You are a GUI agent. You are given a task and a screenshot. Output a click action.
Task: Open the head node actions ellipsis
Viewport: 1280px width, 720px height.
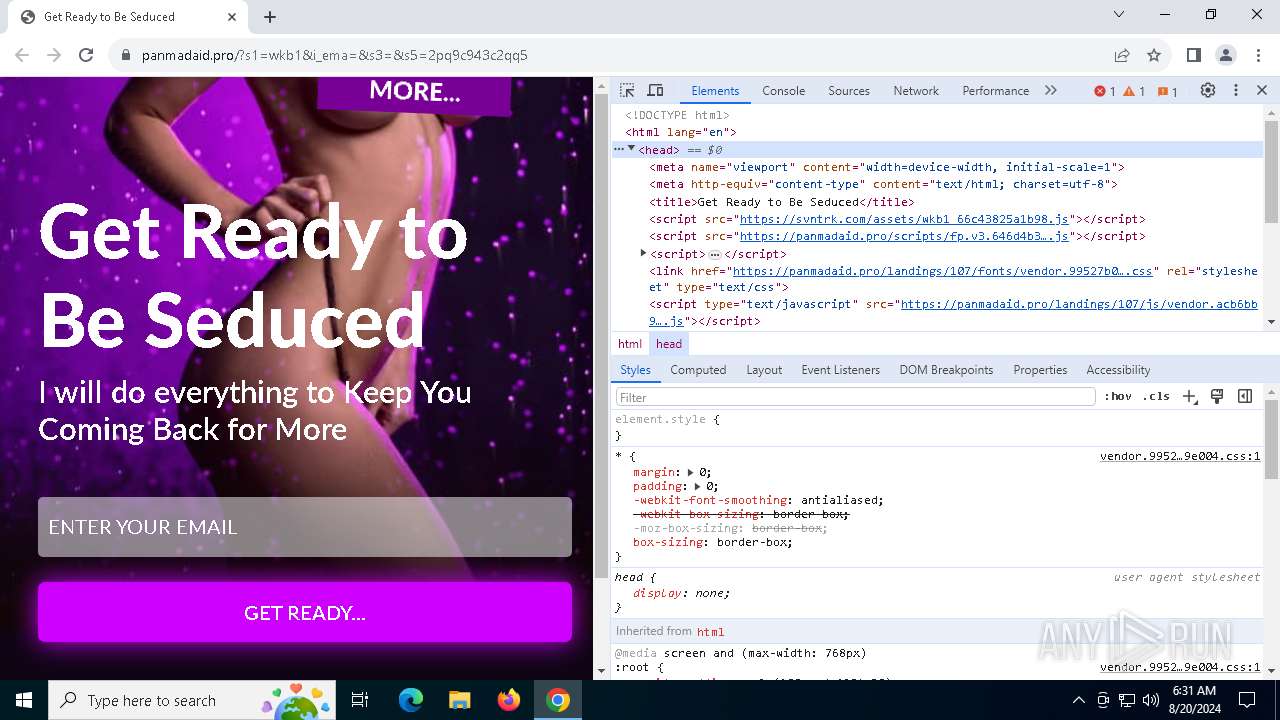tap(619, 149)
